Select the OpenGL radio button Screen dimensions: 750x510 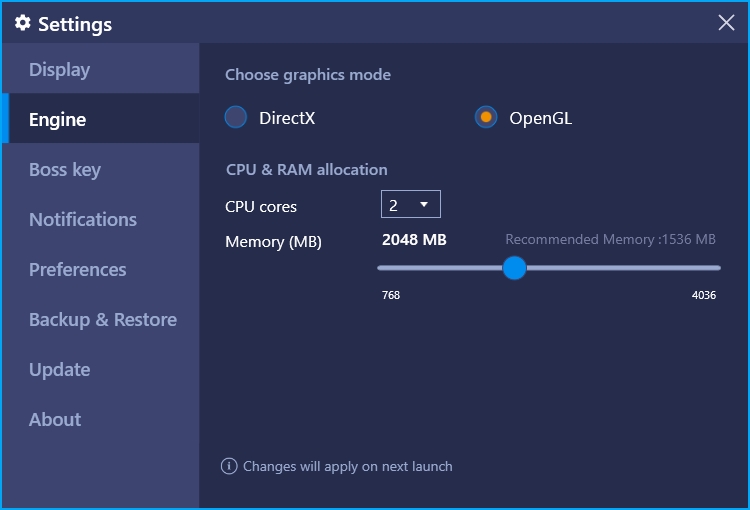point(485,117)
